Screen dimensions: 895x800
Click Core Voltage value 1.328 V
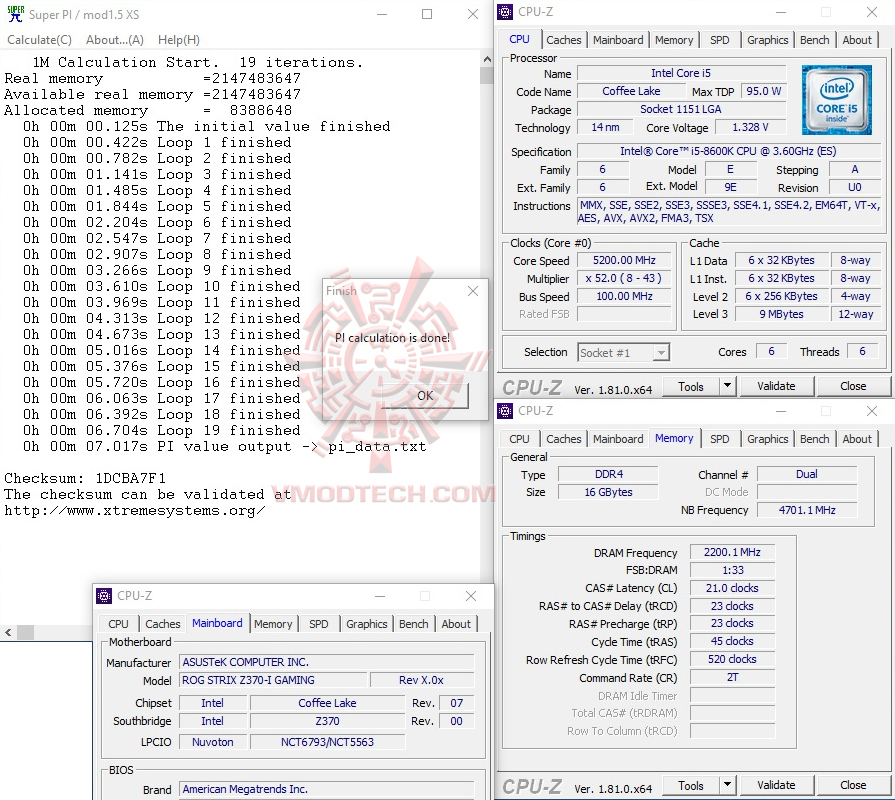coord(750,127)
